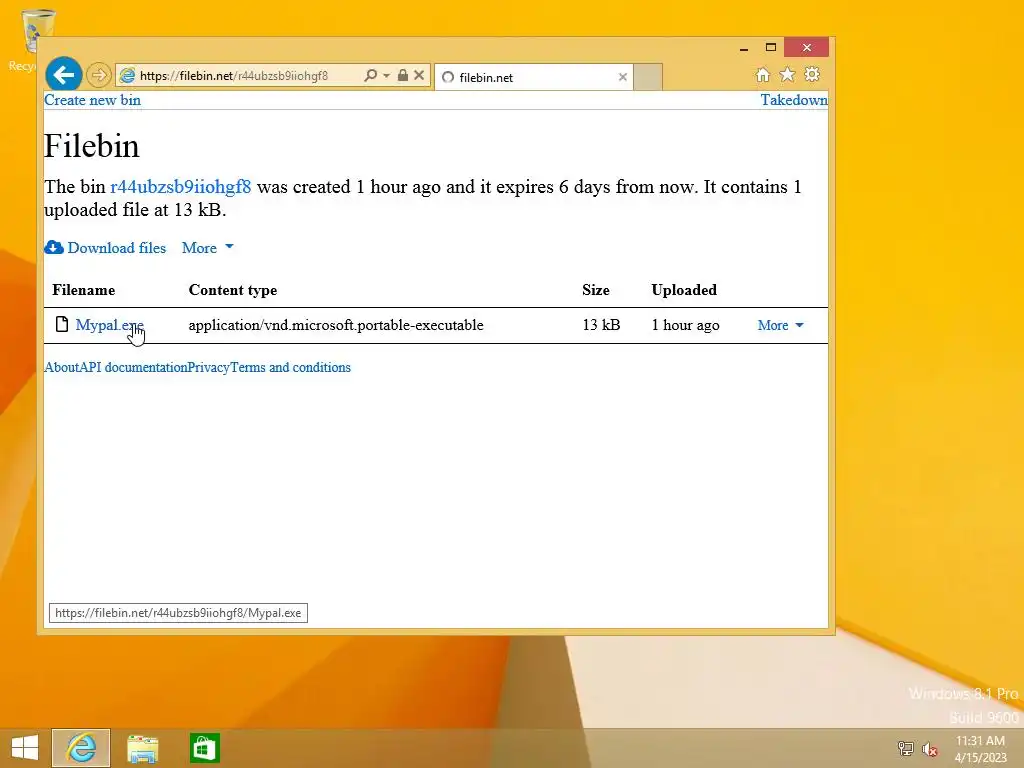Viewport: 1024px width, 768px height.
Task: Click the Content type column header
Action: click(x=232, y=290)
